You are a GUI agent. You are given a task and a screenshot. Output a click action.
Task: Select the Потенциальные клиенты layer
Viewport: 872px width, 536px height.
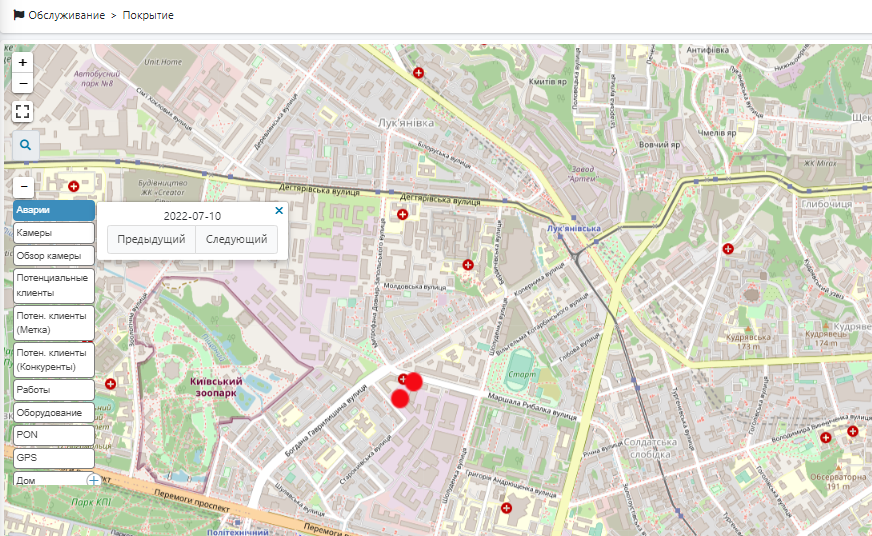click(x=54, y=286)
